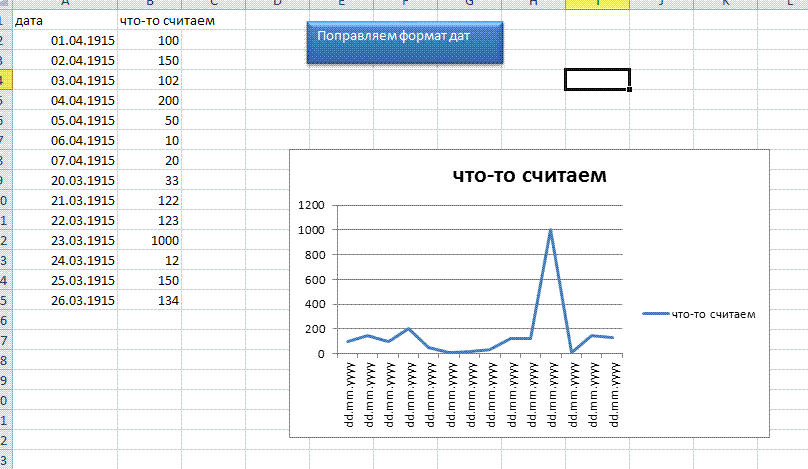Click the column D header
The height and width of the screenshot is (469, 808).
coord(276,4)
